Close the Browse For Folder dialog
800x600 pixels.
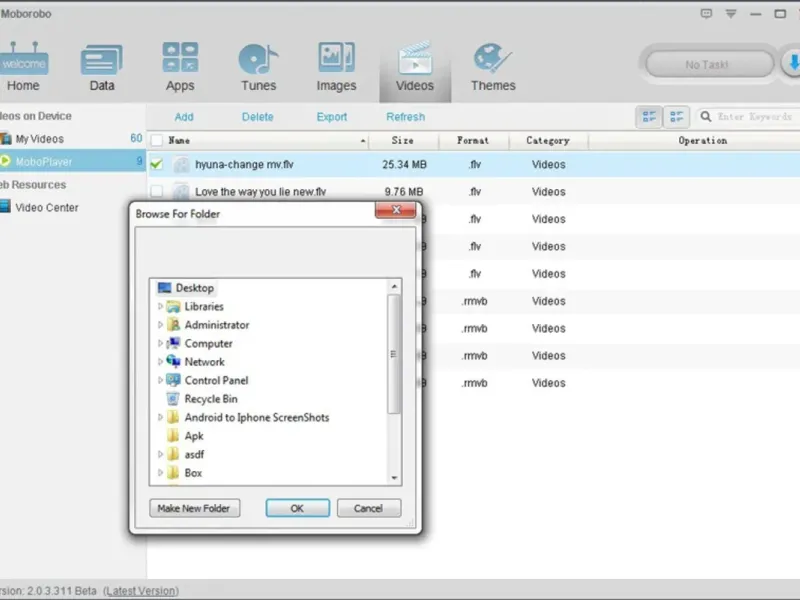396,210
